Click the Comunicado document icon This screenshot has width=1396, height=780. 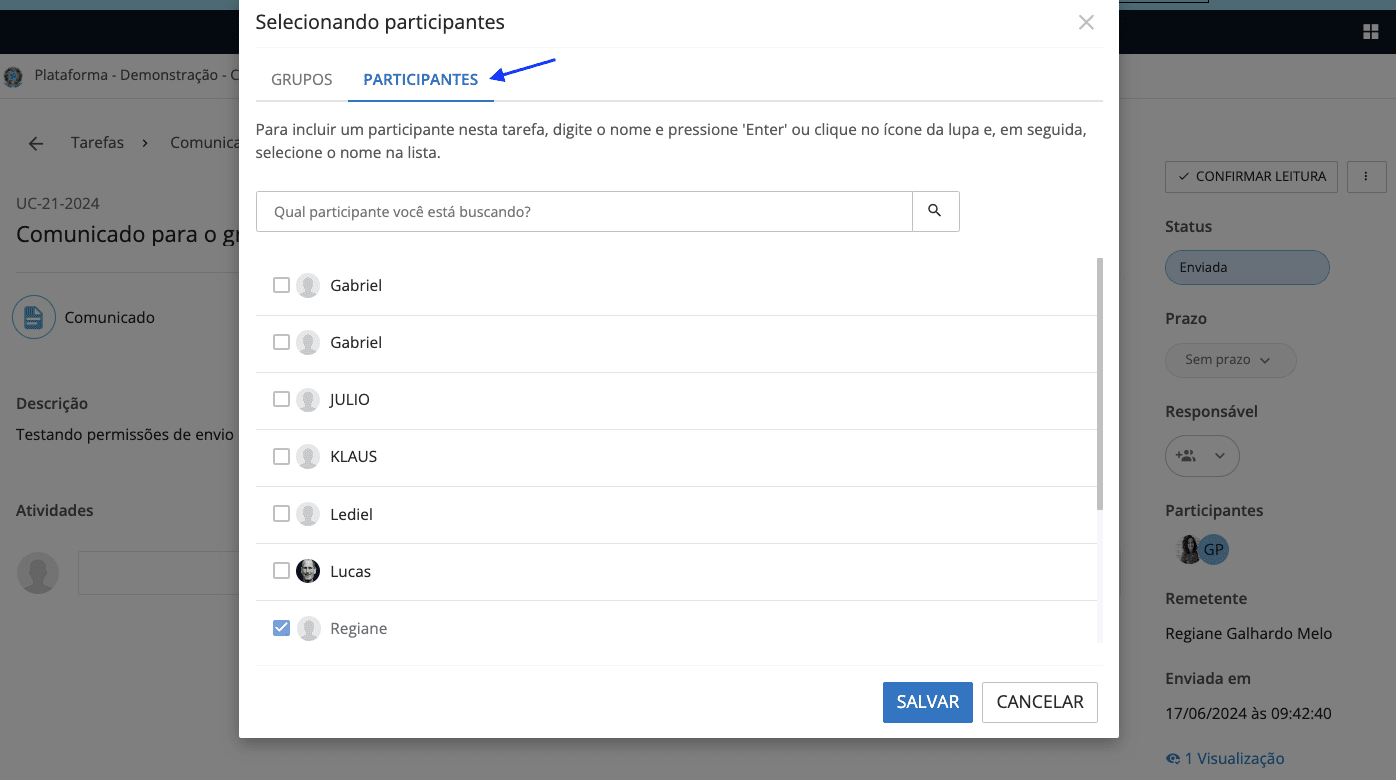tap(33, 318)
